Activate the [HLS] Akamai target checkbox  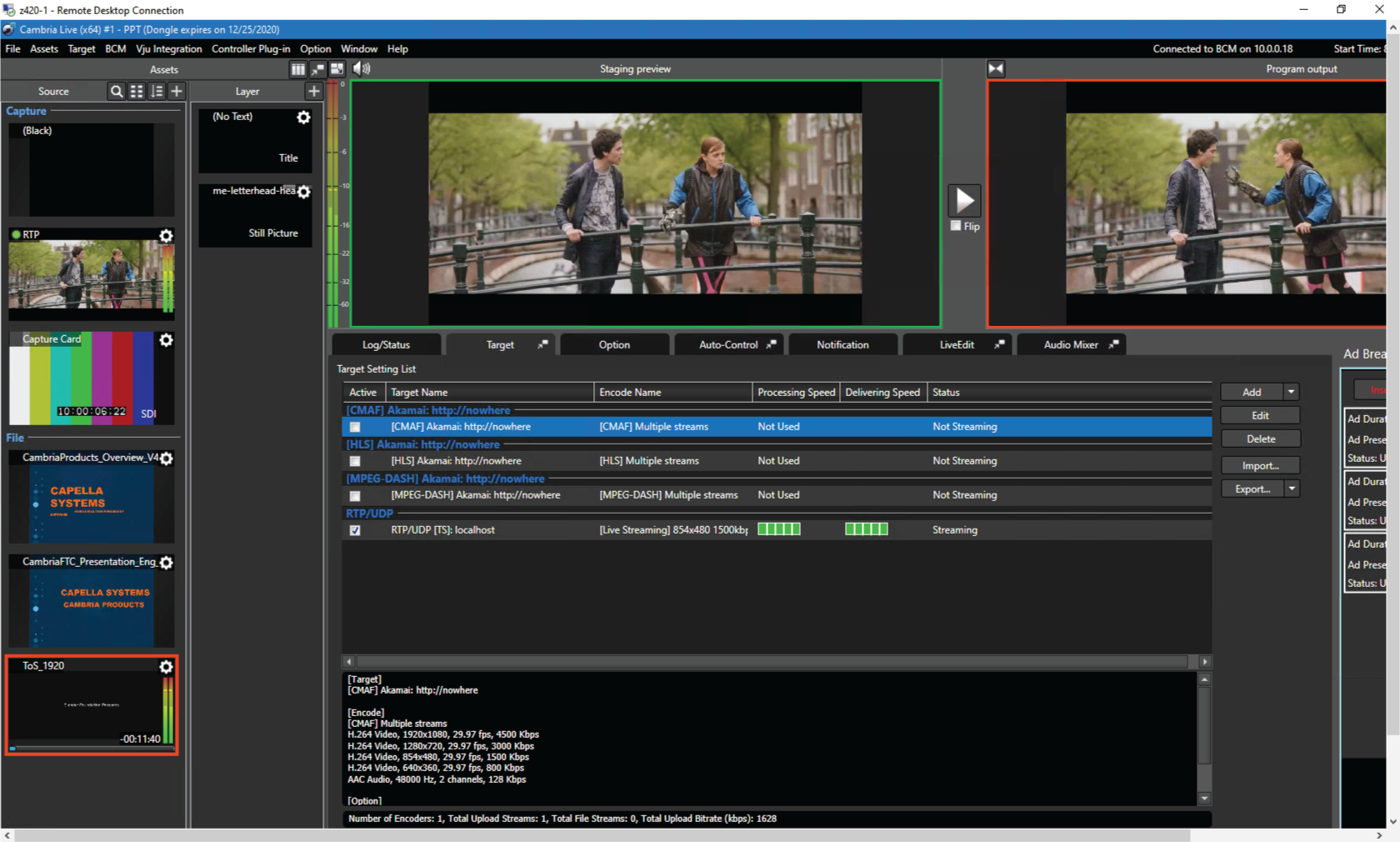(x=355, y=461)
